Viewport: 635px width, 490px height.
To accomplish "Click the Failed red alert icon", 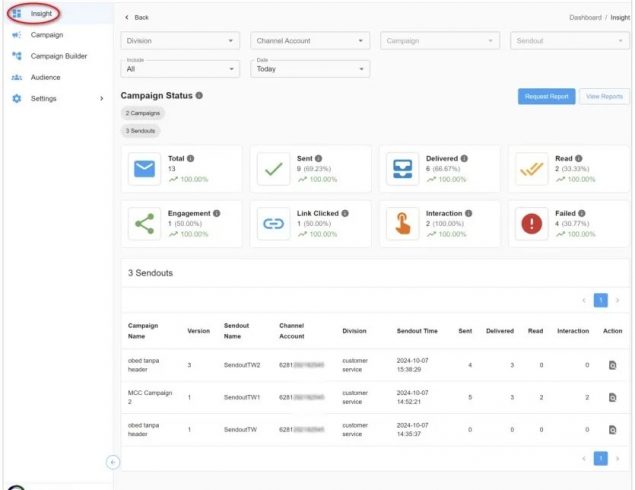I will tap(532, 224).
